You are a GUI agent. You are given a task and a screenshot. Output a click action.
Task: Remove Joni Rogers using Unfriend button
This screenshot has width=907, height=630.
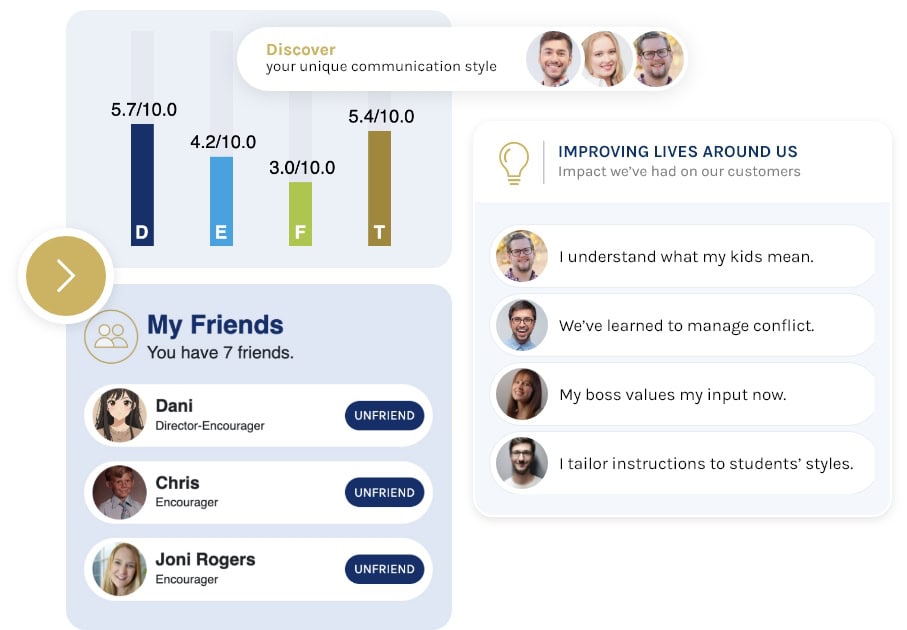(384, 569)
